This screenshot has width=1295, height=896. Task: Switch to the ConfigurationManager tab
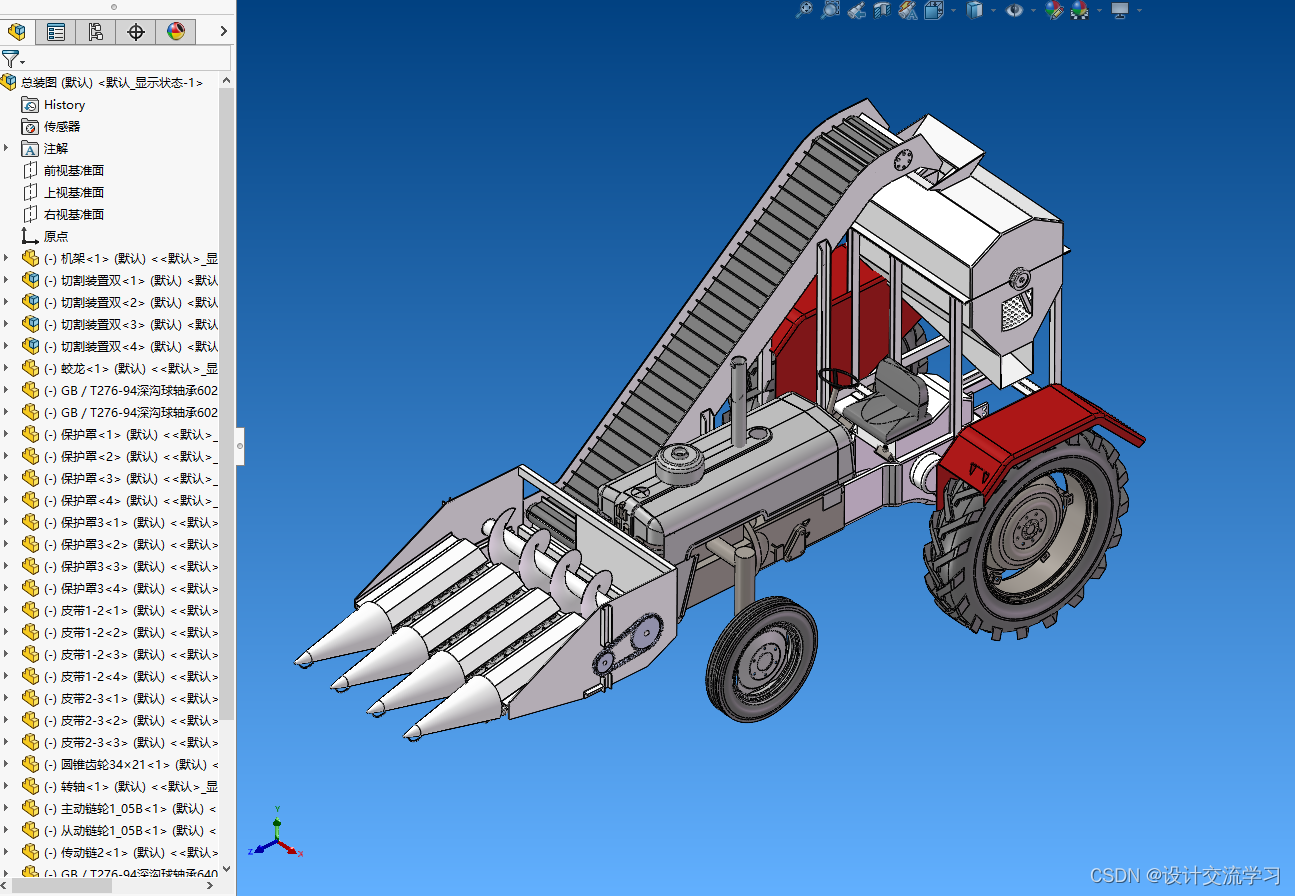pyautogui.click(x=95, y=32)
